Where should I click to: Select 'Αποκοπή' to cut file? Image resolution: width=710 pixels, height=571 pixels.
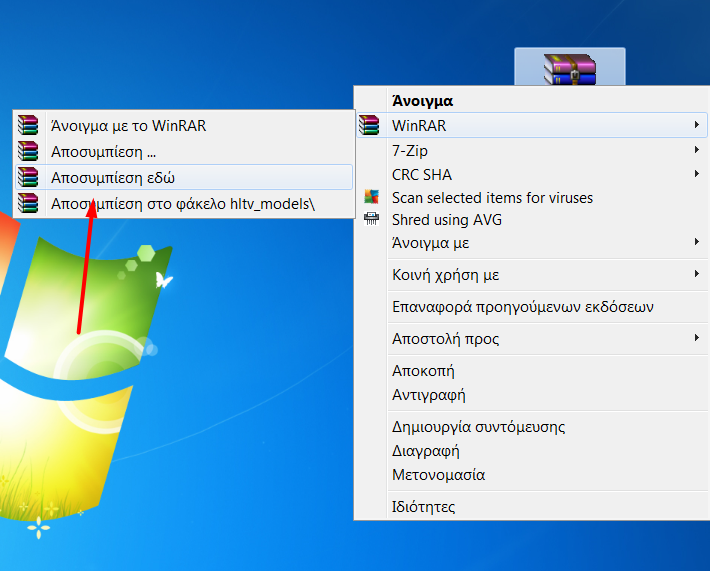pyautogui.click(x=532, y=371)
